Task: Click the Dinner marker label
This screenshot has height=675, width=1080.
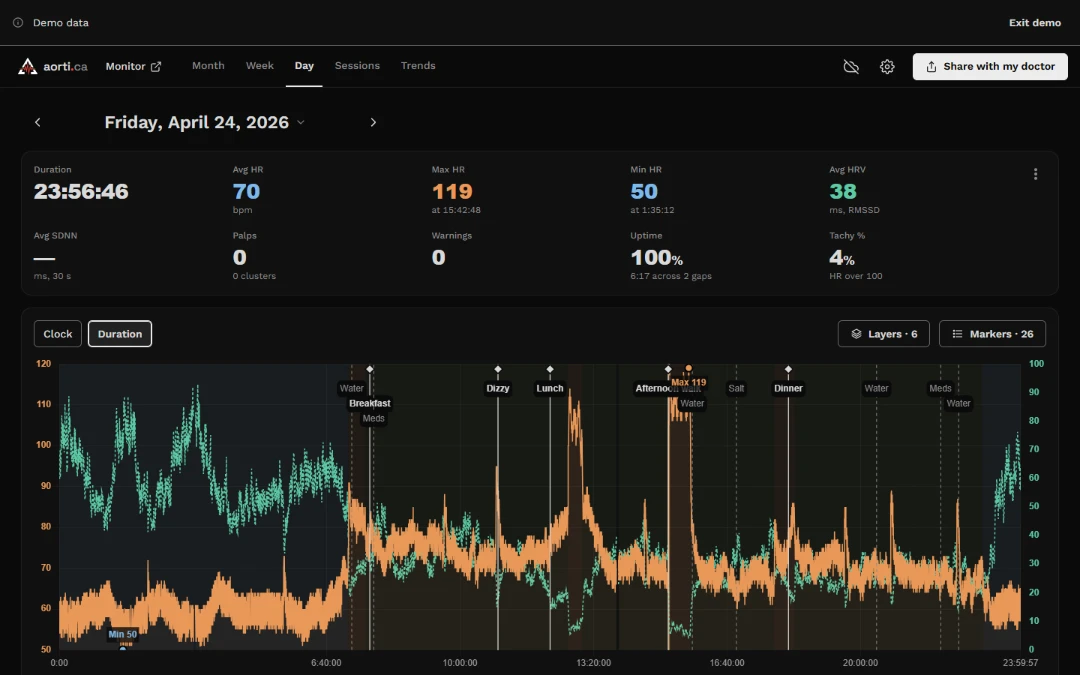Action: (788, 388)
